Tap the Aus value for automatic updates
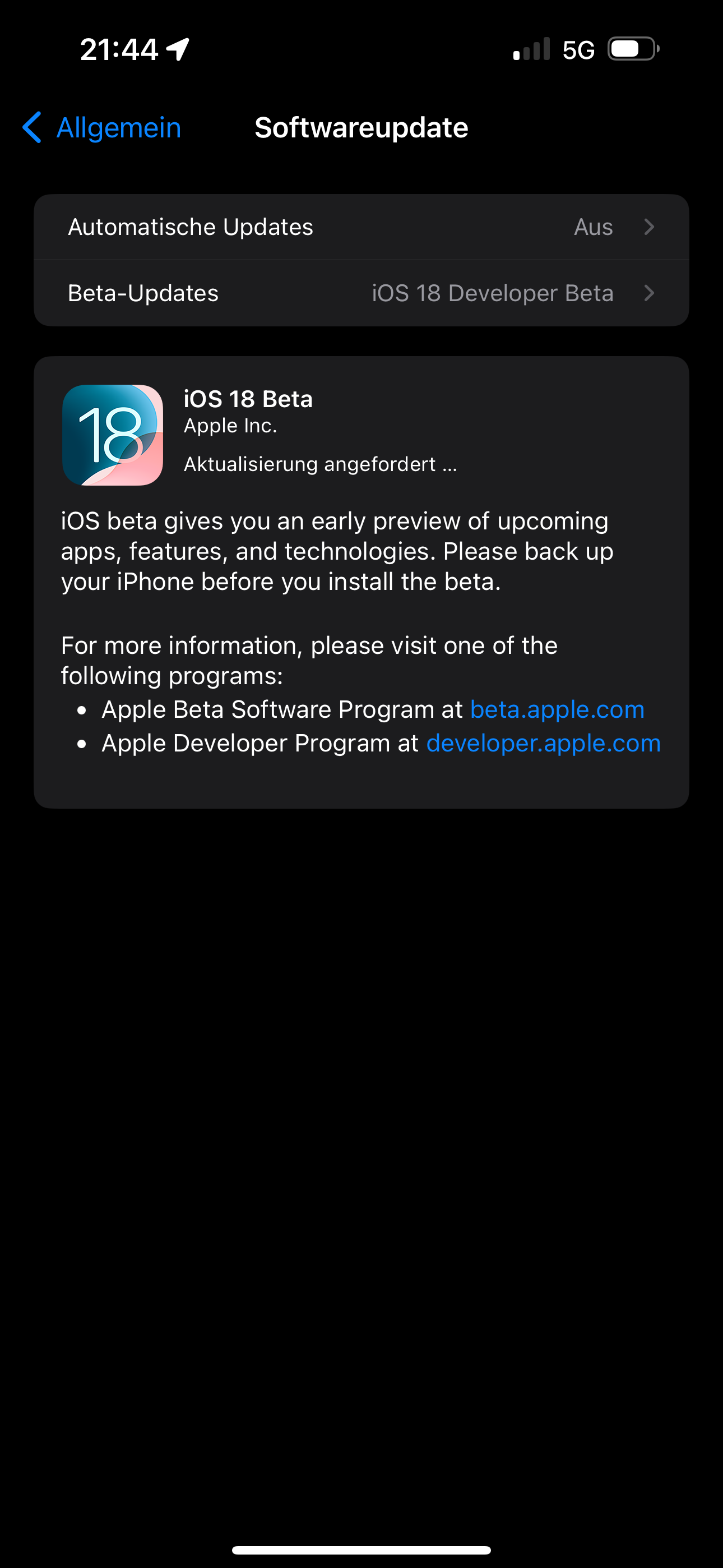The height and width of the screenshot is (1568, 723). pos(594,227)
